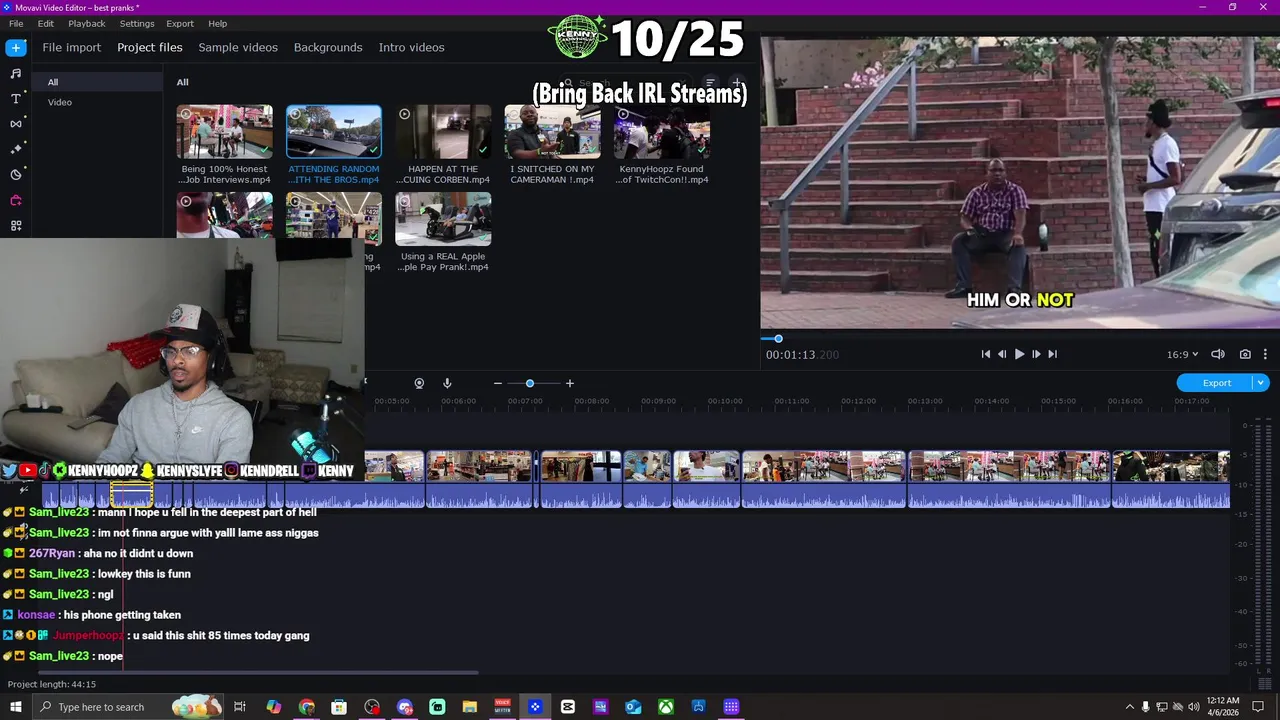Click the Project length: 44:15 status text
1280x720 pixels.
pos(52,684)
